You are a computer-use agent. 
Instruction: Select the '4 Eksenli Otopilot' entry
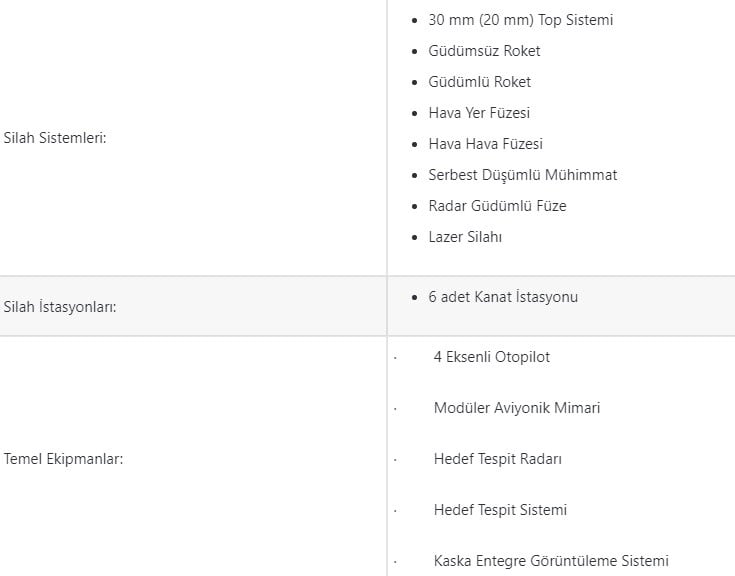pos(491,357)
